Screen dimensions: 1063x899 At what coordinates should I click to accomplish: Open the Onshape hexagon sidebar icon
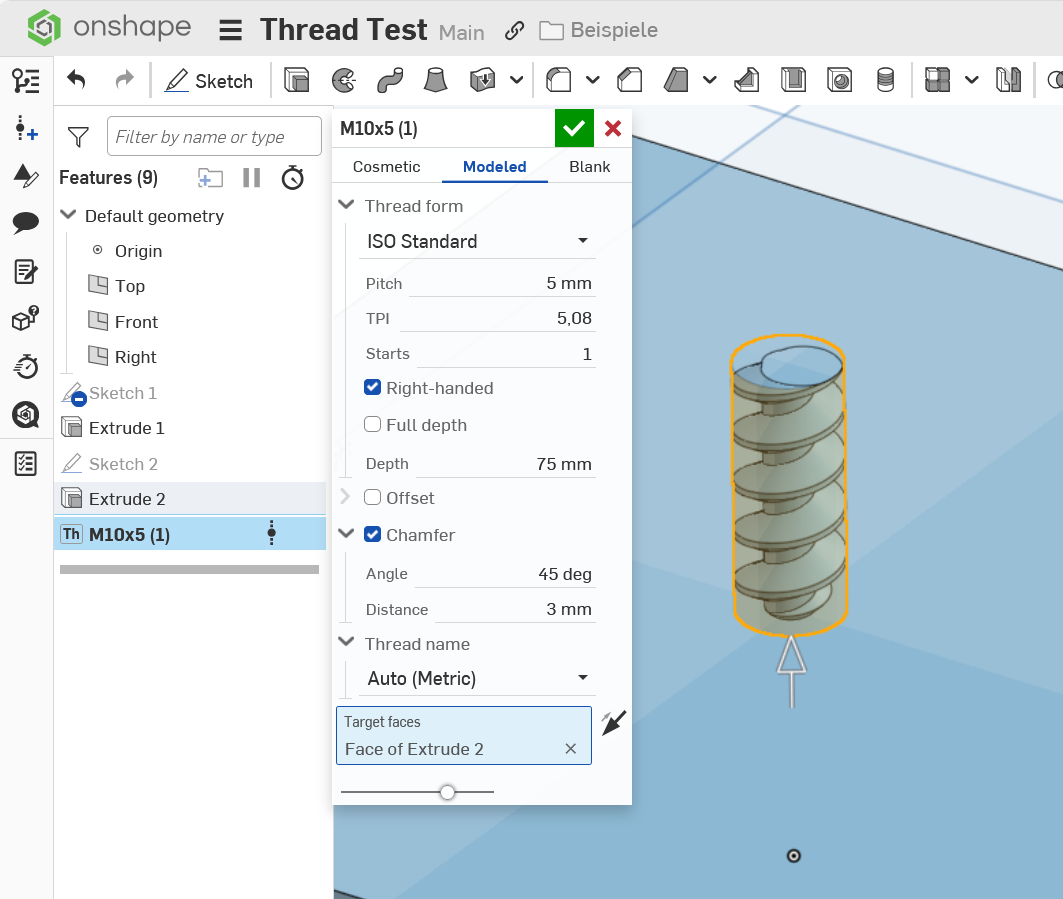click(26, 414)
